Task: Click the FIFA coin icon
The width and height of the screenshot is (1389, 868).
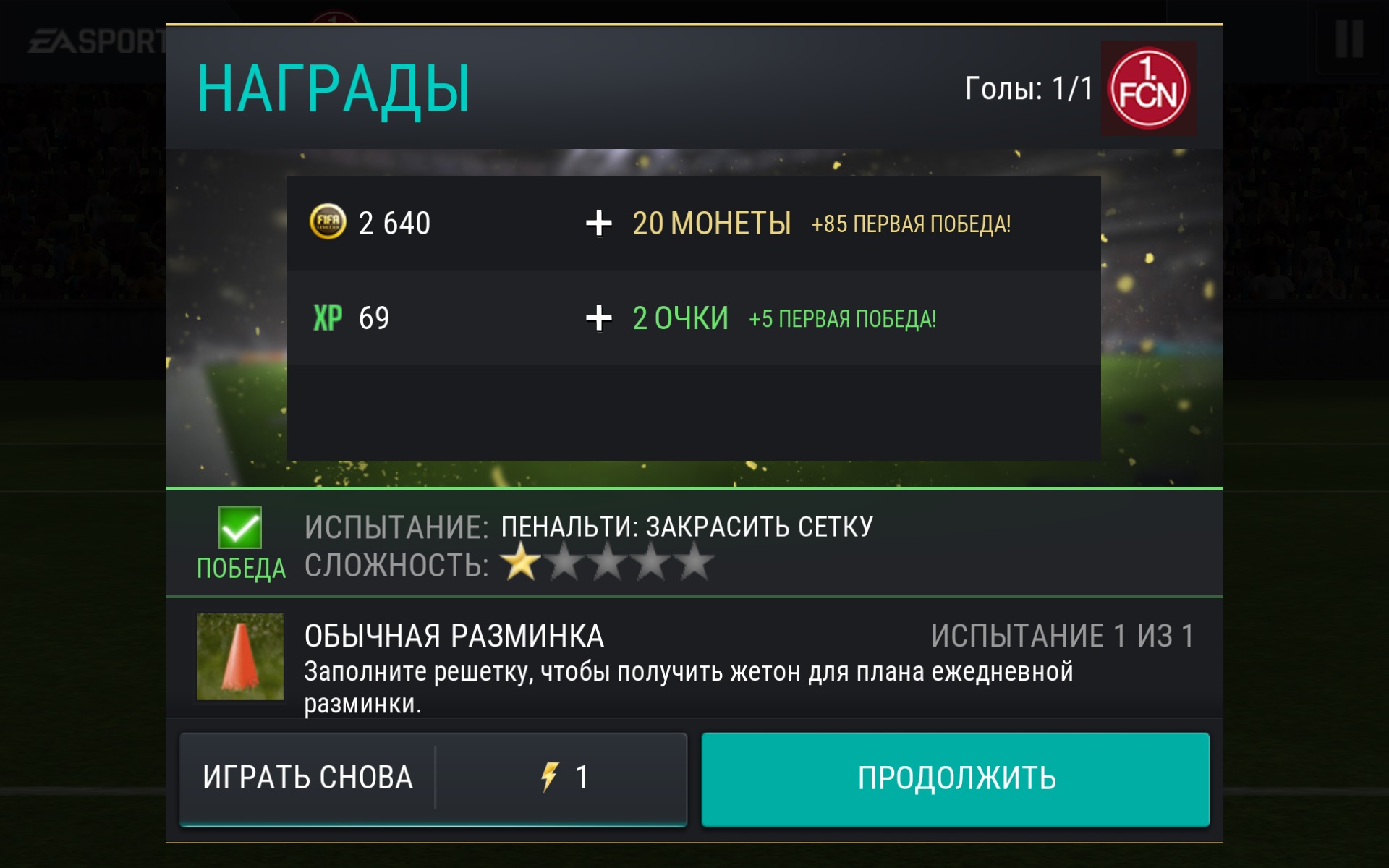Action: 328,222
